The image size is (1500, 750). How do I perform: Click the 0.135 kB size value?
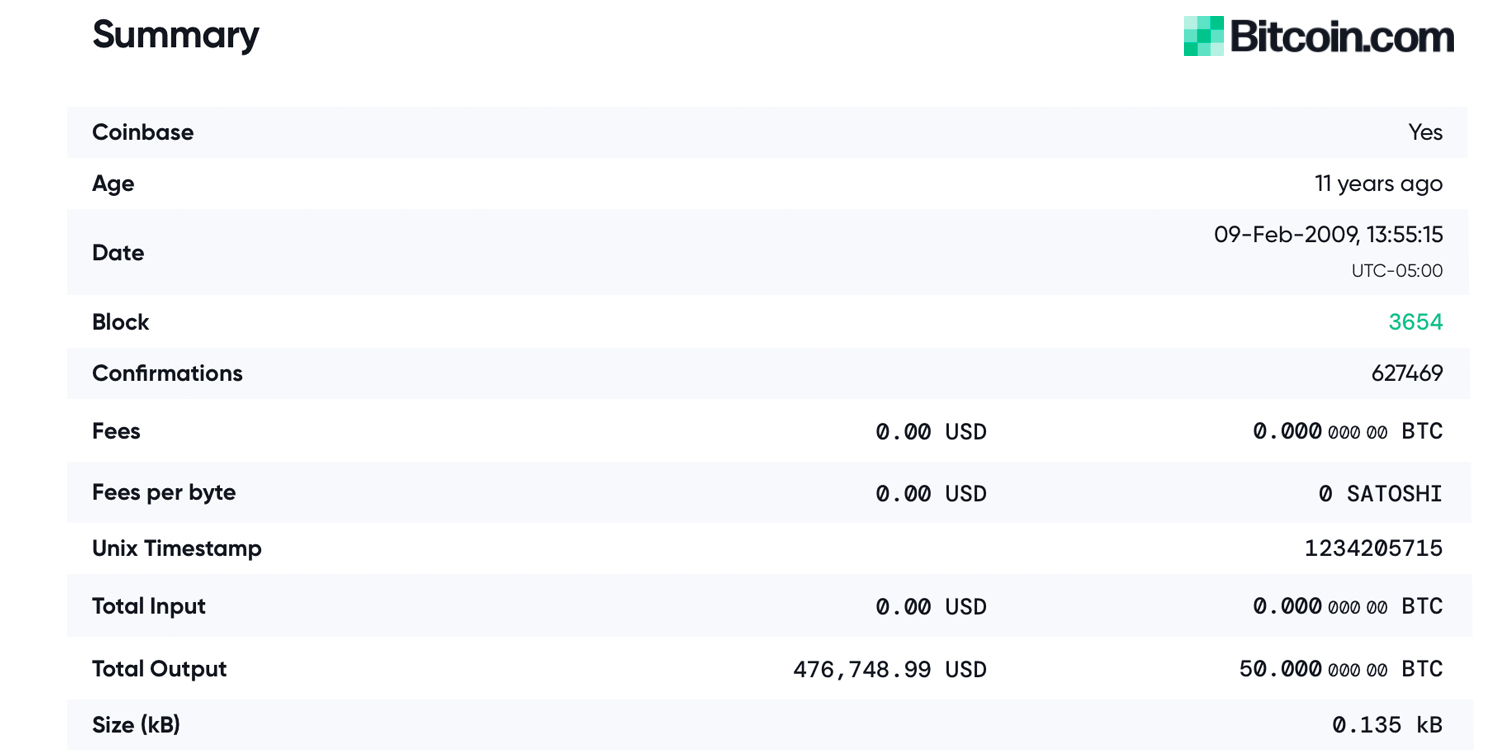point(1387,725)
